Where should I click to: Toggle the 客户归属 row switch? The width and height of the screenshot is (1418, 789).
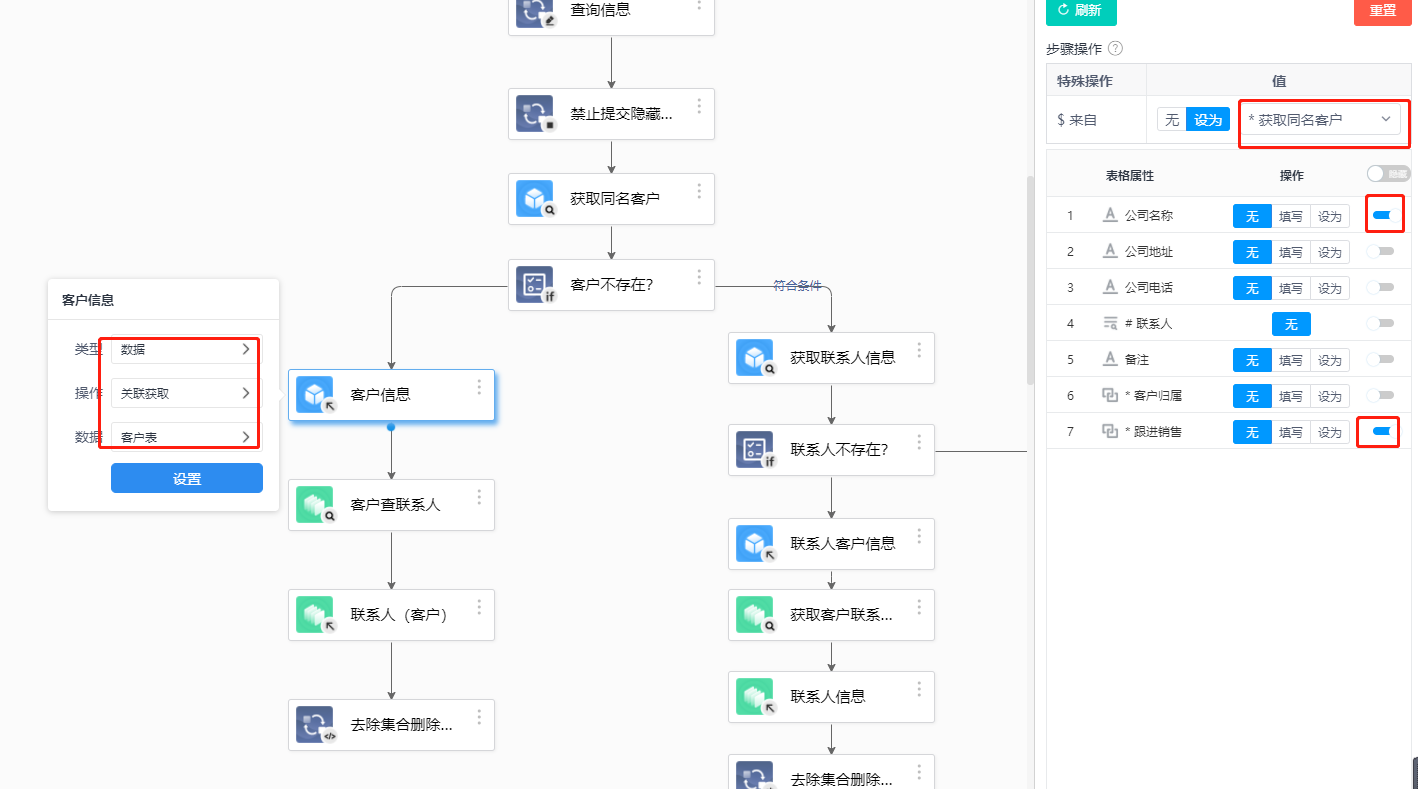click(x=1381, y=395)
